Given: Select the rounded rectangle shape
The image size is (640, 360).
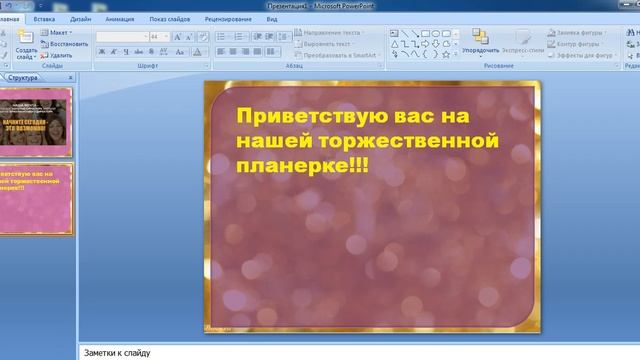Looking at the screenshot, I should tap(446, 33).
